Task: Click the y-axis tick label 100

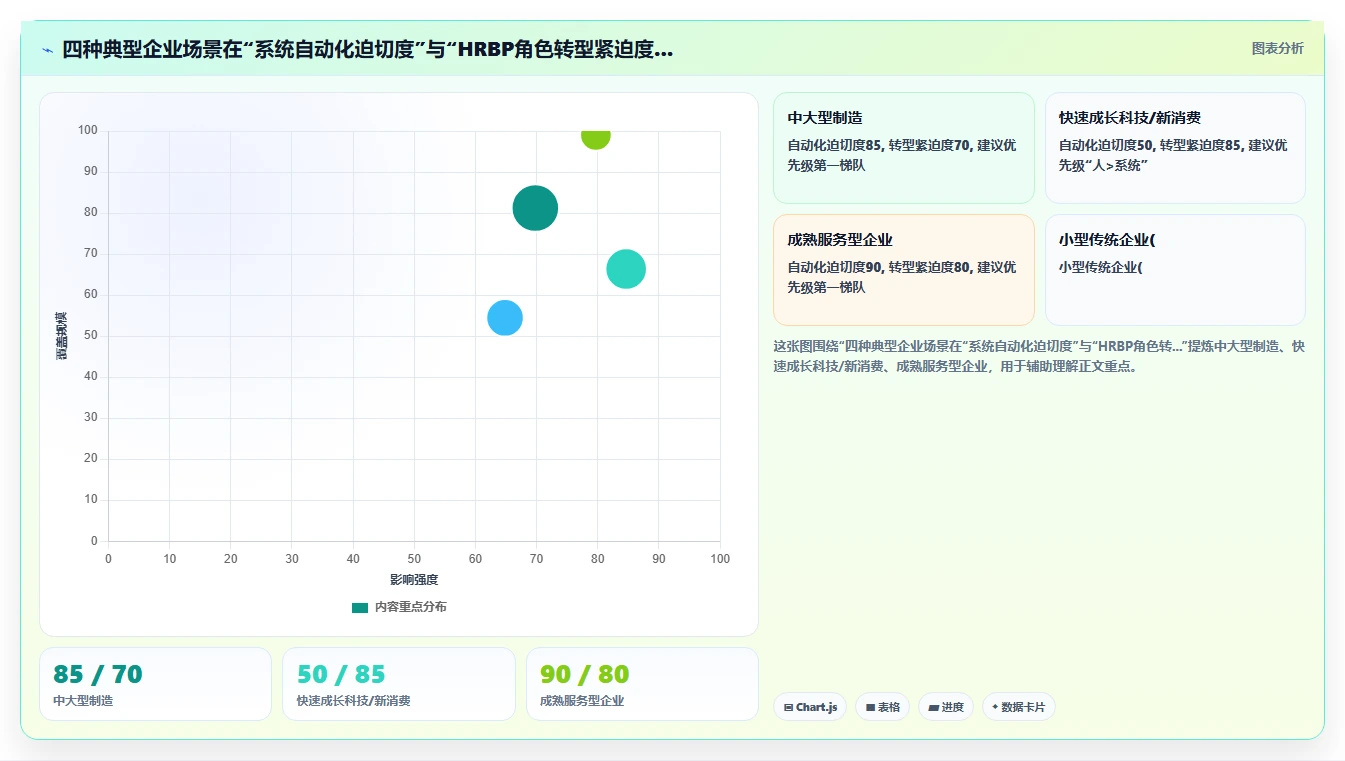Action: point(88,130)
